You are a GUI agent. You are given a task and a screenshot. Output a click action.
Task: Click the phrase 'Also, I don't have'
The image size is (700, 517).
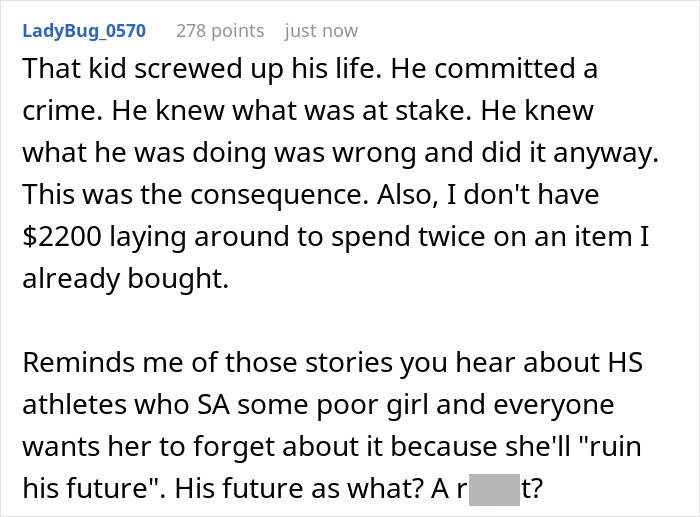pyautogui.click(x=488, y=195)
